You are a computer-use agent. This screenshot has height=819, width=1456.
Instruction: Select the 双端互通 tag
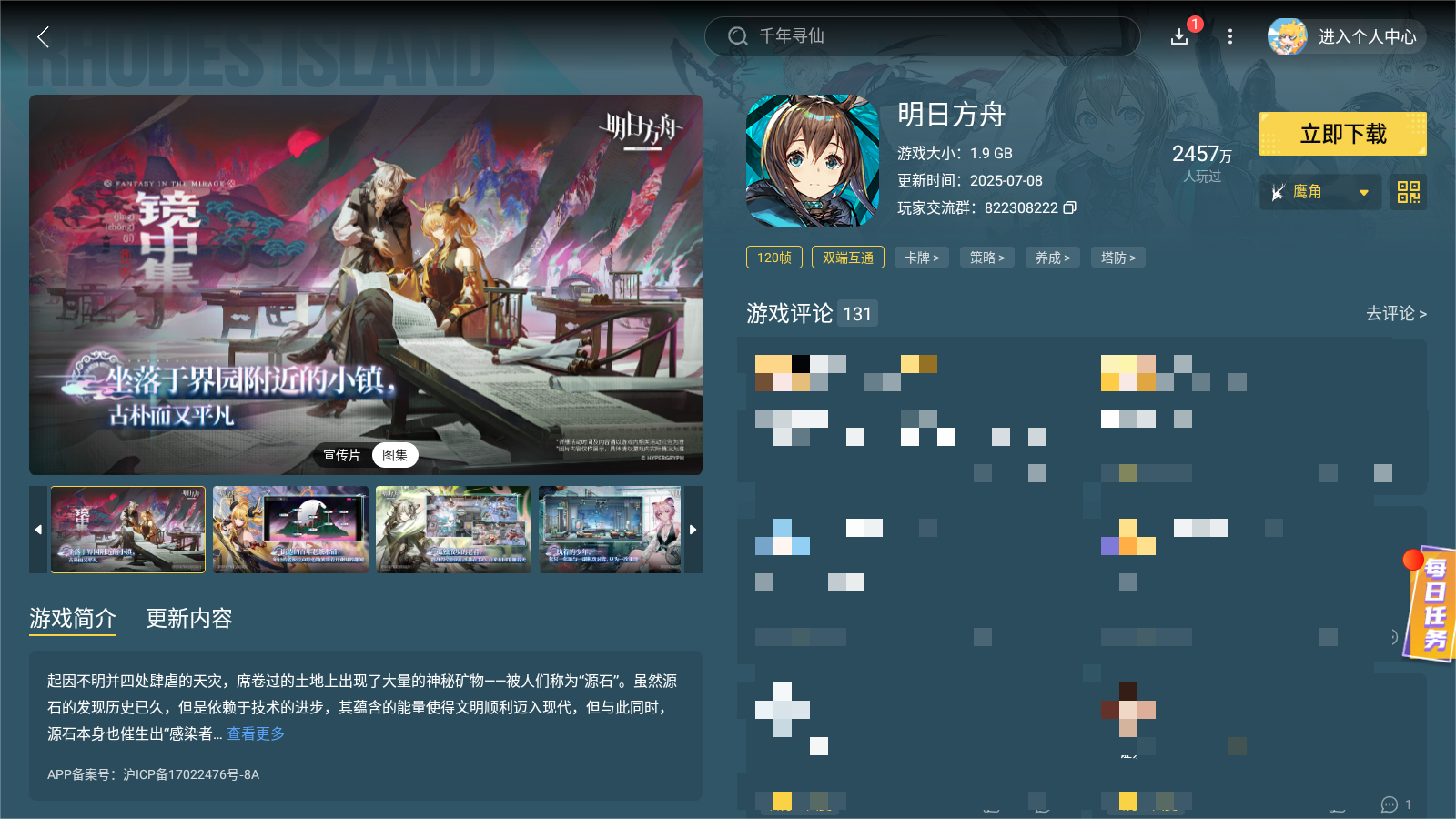(x=847, y=258)
